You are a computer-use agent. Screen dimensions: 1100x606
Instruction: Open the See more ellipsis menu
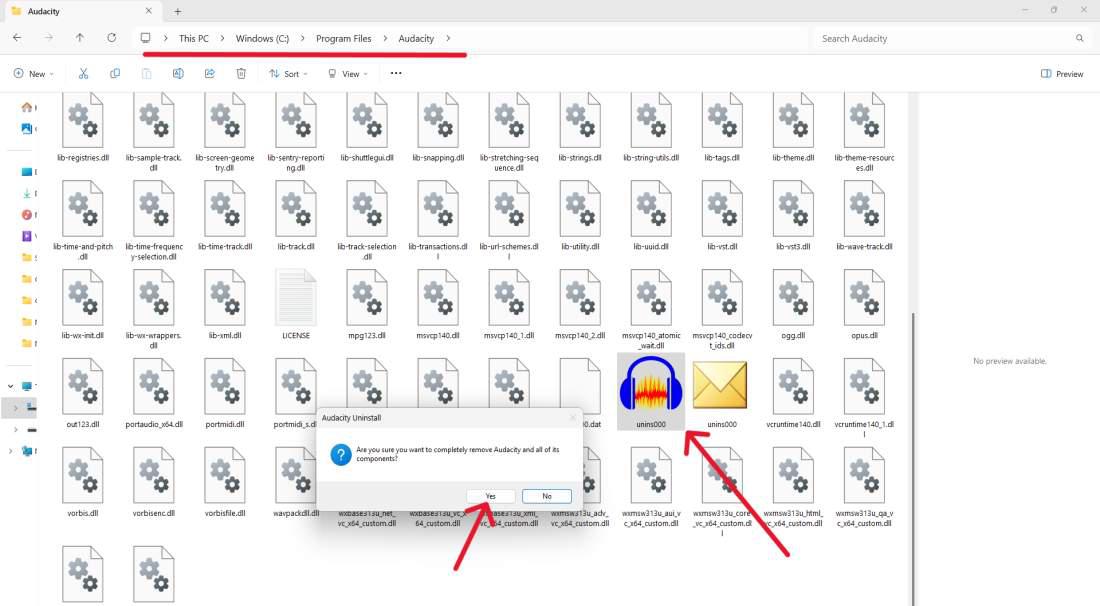pos(396,73)
